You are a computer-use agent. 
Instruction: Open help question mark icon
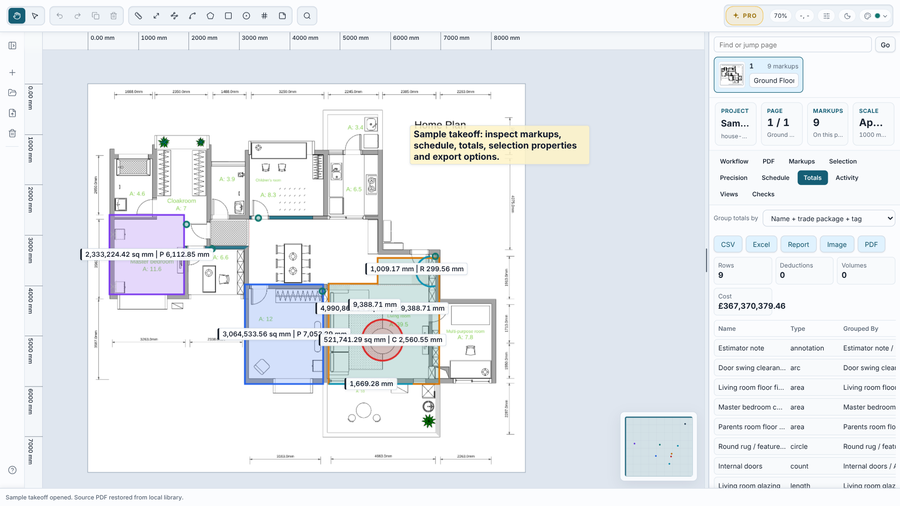click(12, 470)
